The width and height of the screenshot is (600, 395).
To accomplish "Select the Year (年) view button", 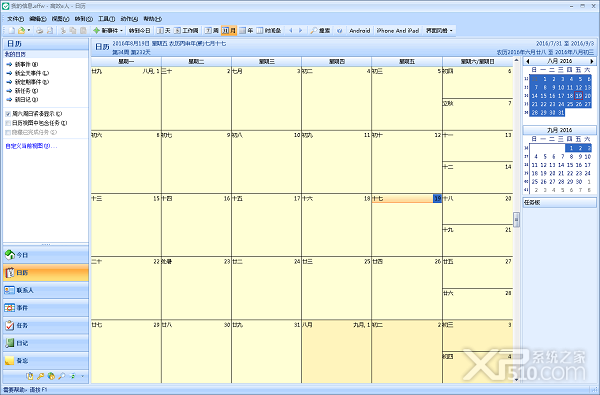I will coord(246,31).
